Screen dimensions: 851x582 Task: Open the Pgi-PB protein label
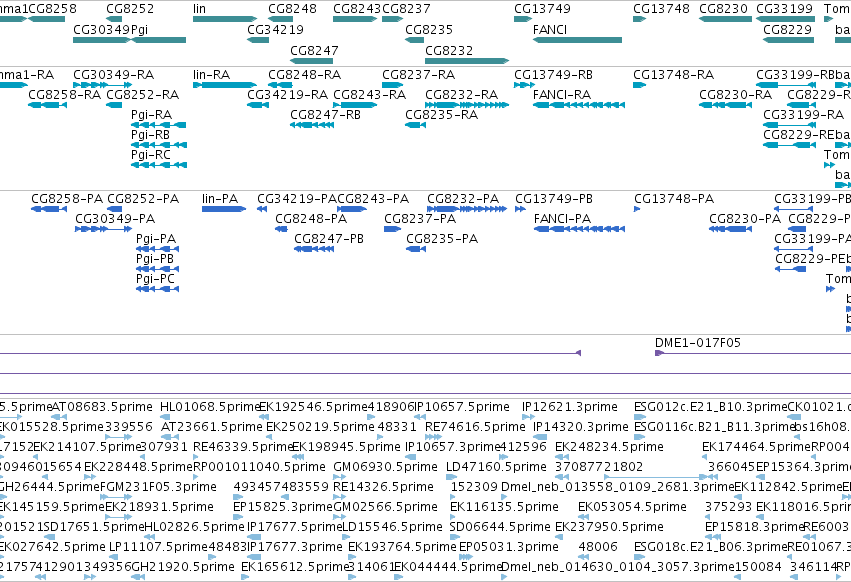(x=155, y=259)
